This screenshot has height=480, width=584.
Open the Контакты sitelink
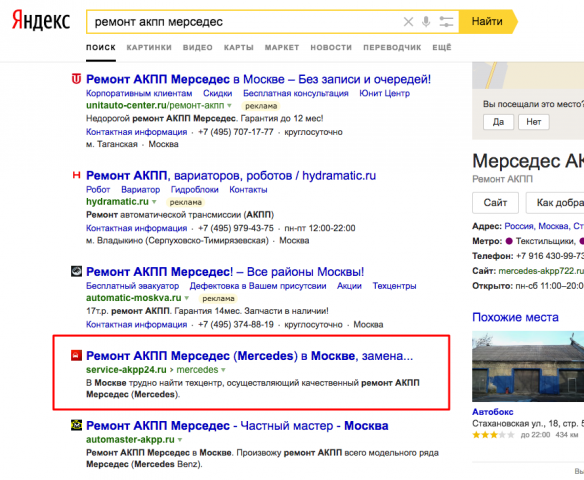coord(248,190)
